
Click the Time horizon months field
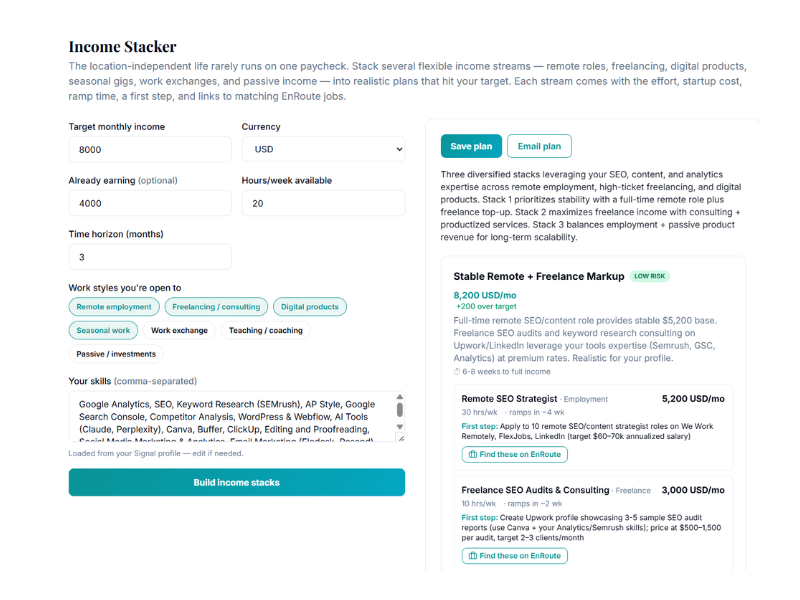click(150, 257)
